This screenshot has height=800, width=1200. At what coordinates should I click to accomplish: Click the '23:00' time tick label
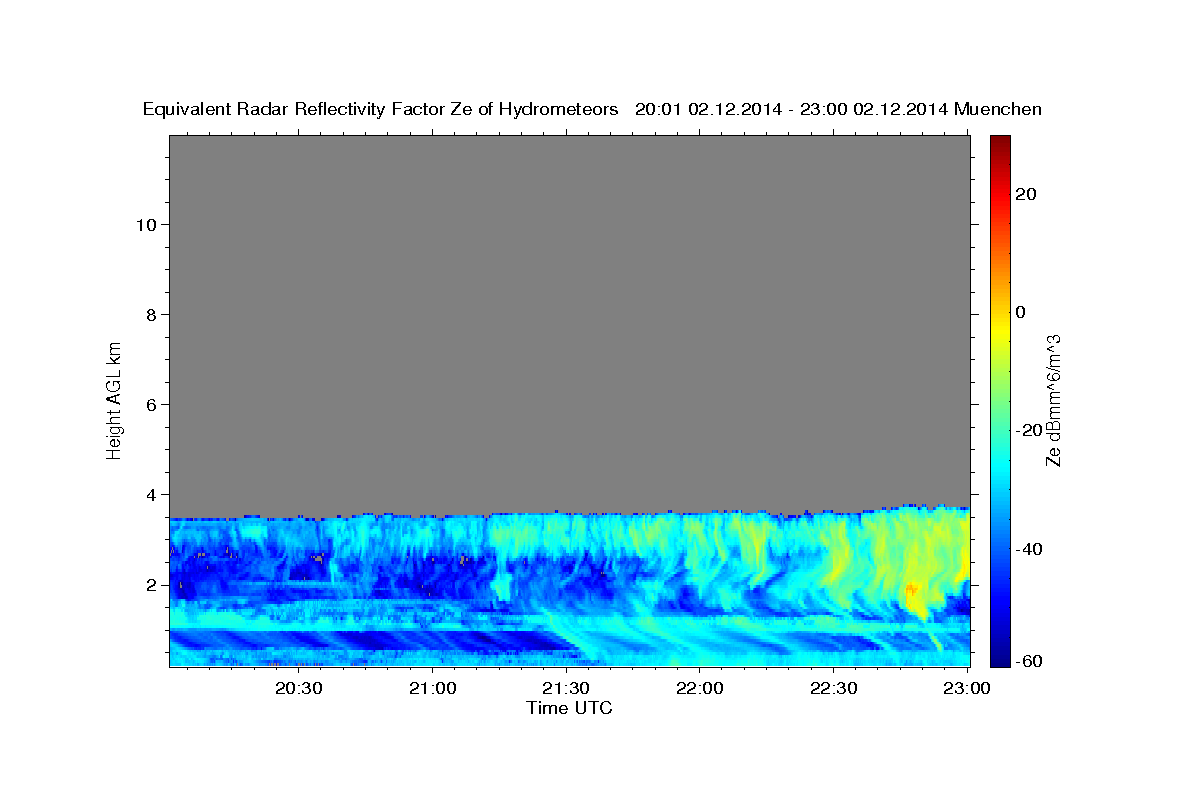(968, 688)
